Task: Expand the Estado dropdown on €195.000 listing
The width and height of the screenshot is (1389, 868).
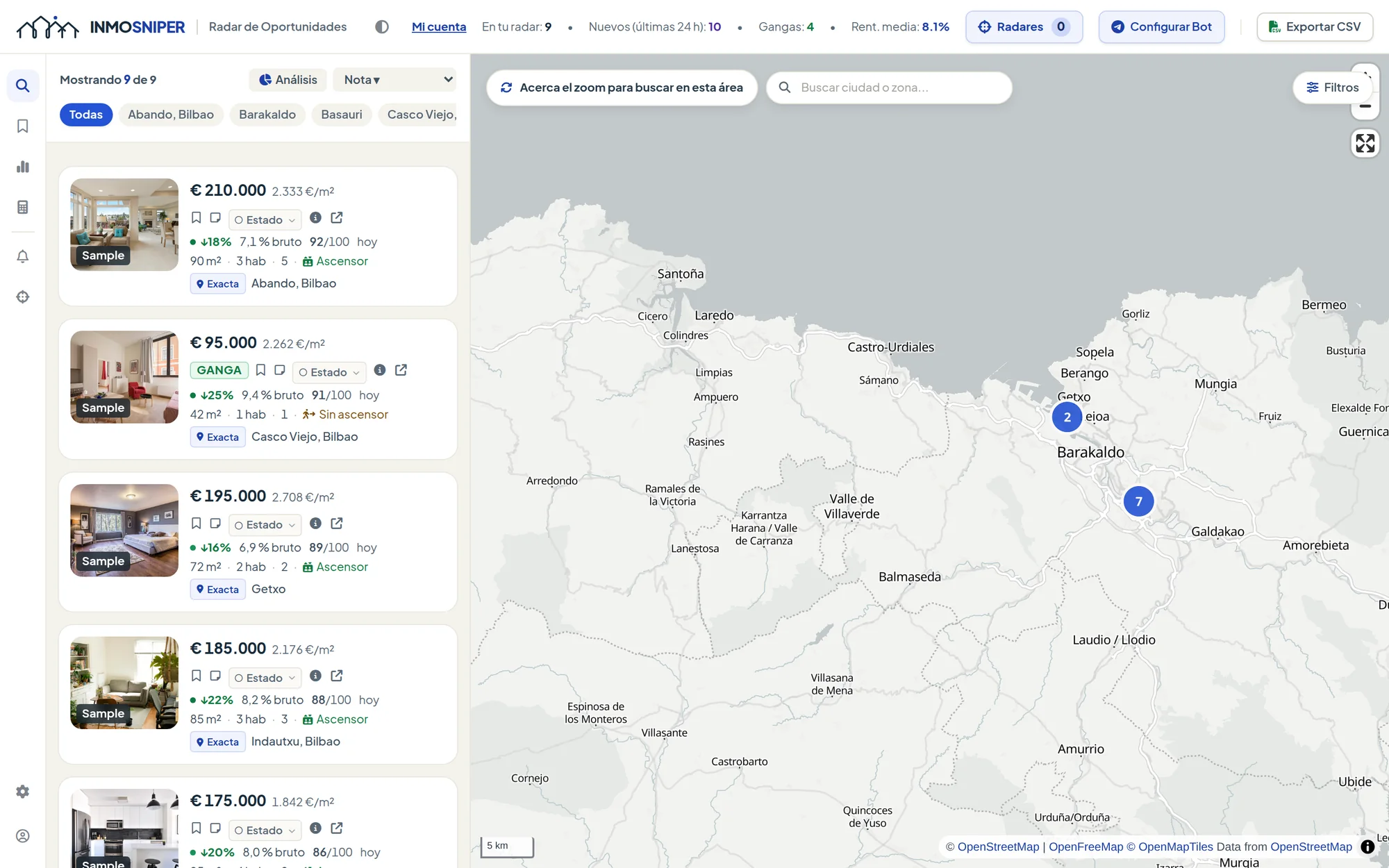Action: 265,525
